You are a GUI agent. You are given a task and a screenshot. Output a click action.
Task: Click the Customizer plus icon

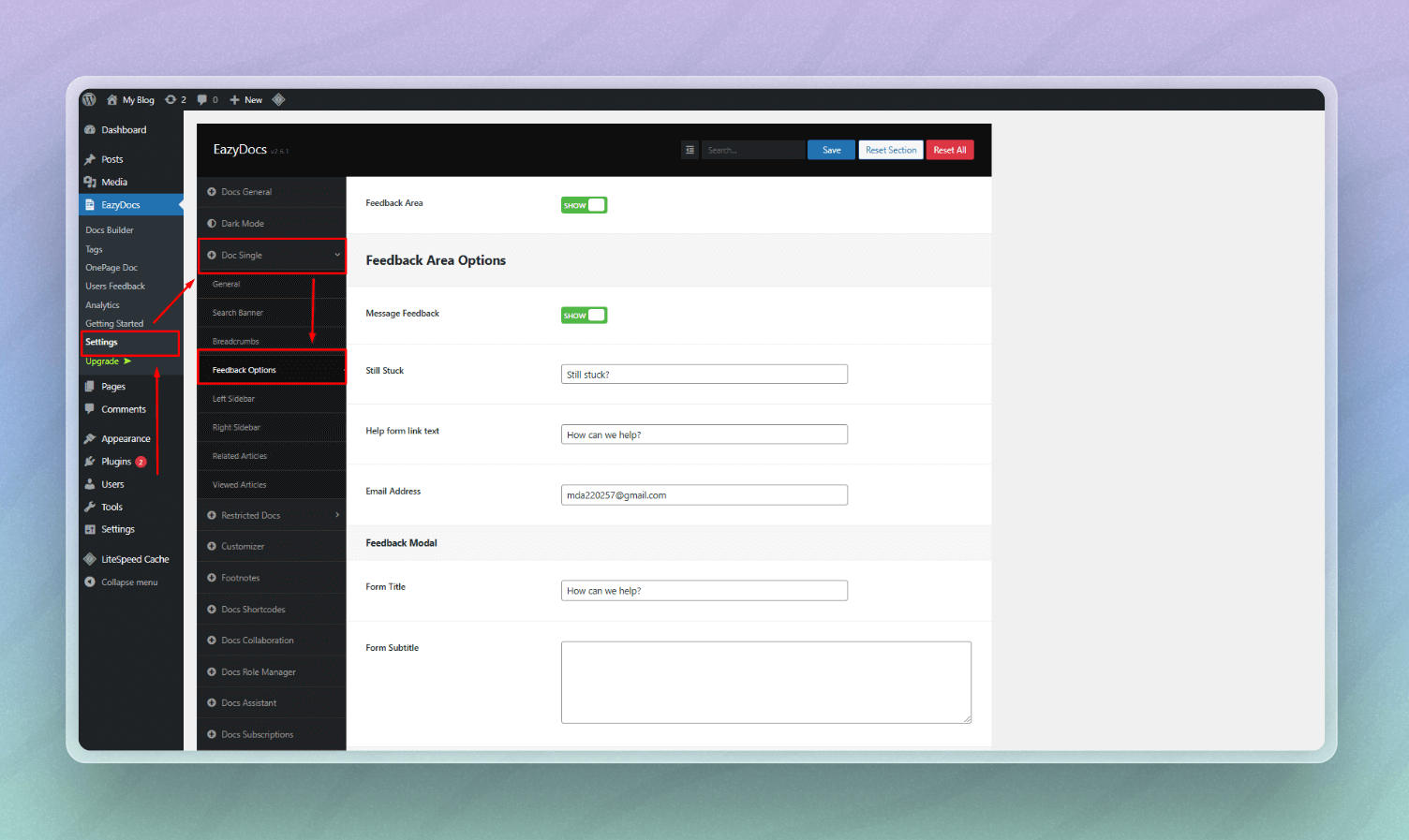coord(212,546)
